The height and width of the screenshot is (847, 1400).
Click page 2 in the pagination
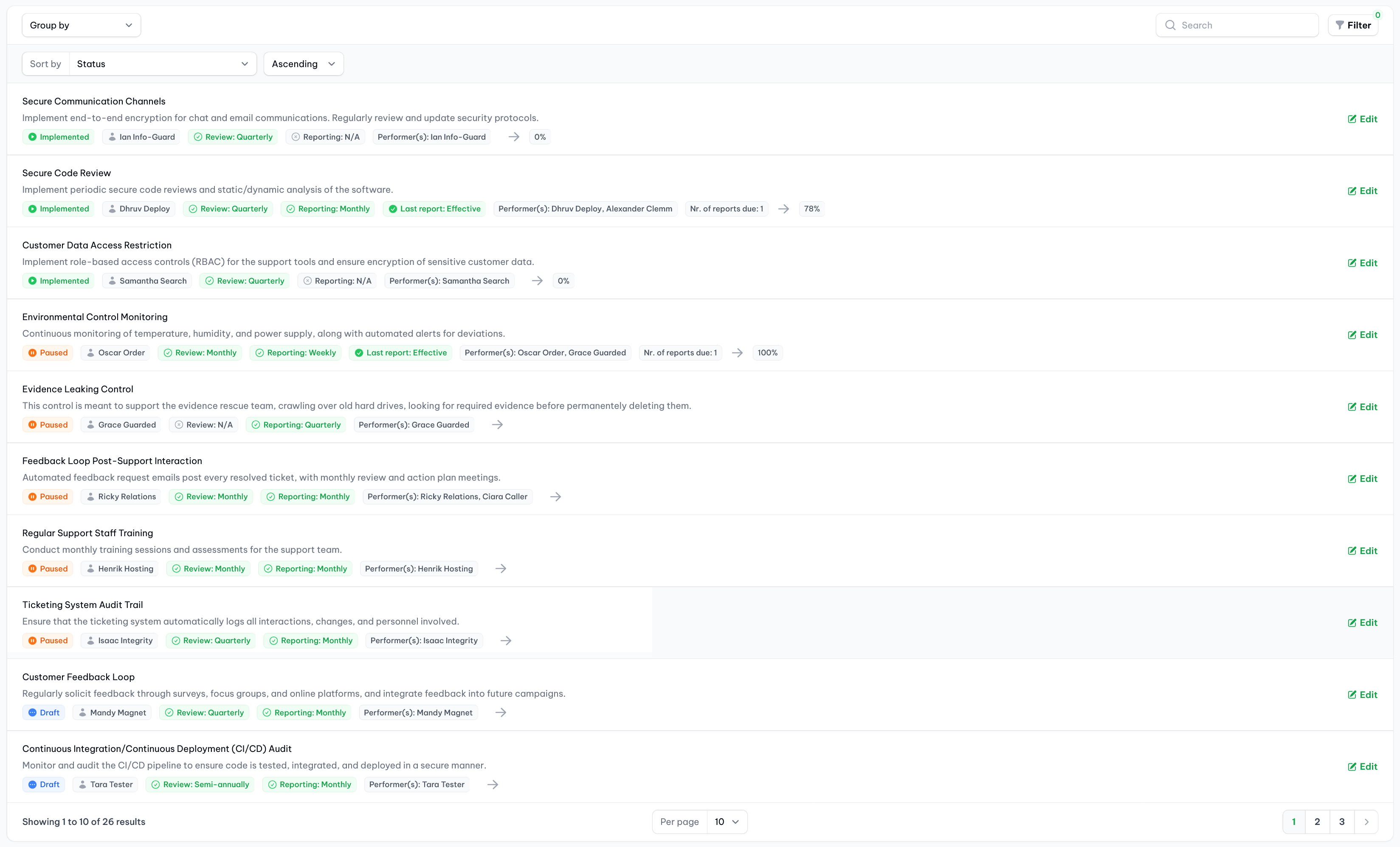pyautogui.click(x=1318, y=822)
